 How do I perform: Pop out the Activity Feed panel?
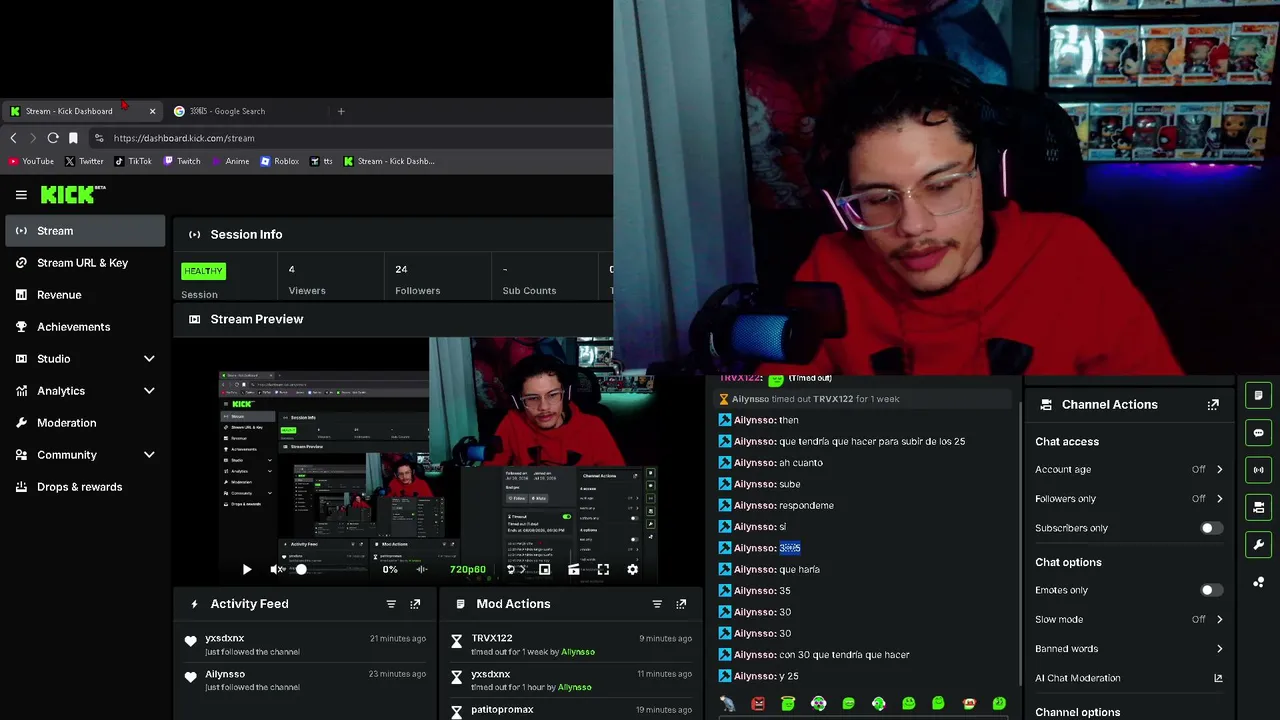[x=415, y=604]
